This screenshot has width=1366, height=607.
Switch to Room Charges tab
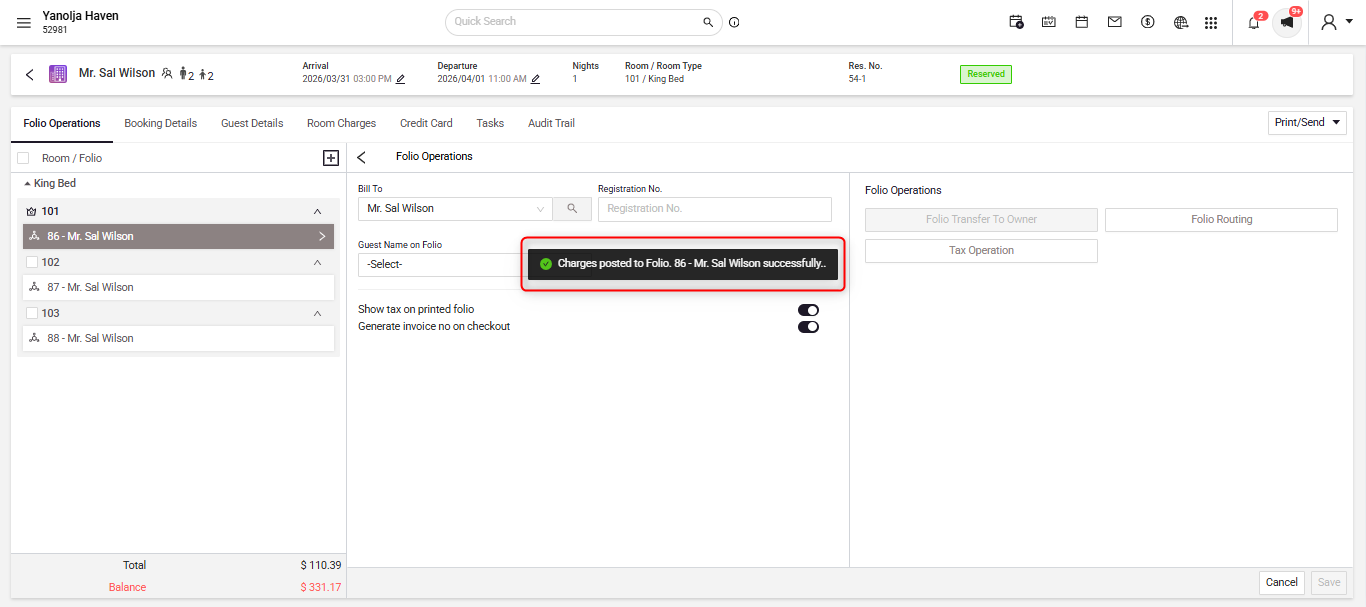(341, 123)
